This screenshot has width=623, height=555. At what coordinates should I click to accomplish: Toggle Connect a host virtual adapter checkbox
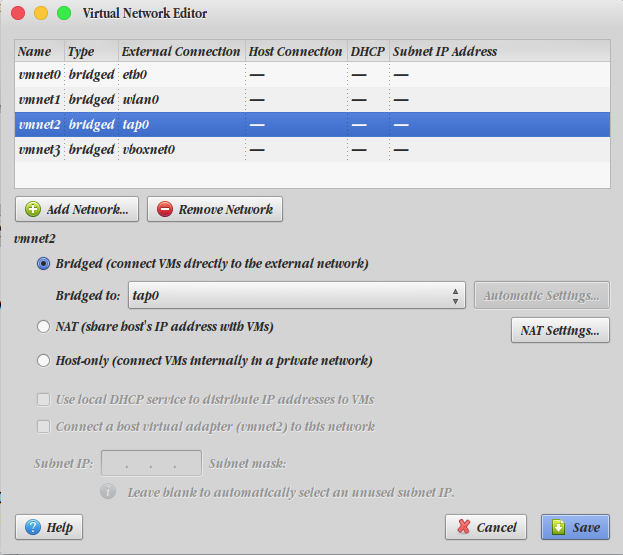pos(43,427)
